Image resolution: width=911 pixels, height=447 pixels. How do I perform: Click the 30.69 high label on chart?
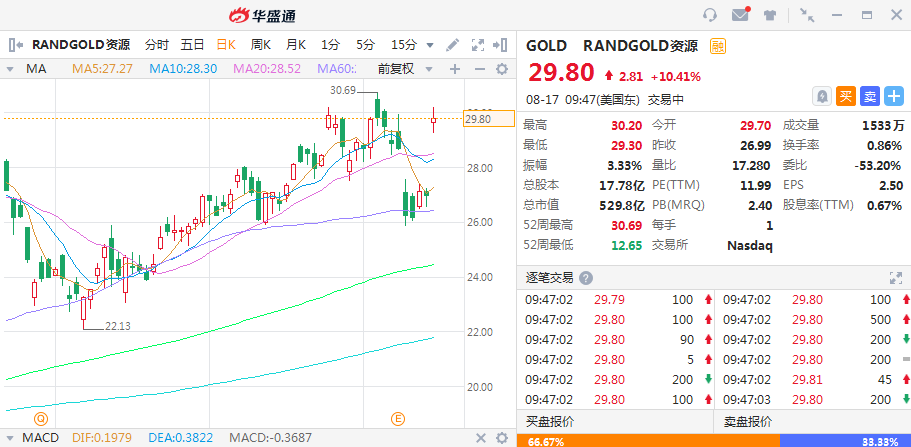tap(343, 90)
